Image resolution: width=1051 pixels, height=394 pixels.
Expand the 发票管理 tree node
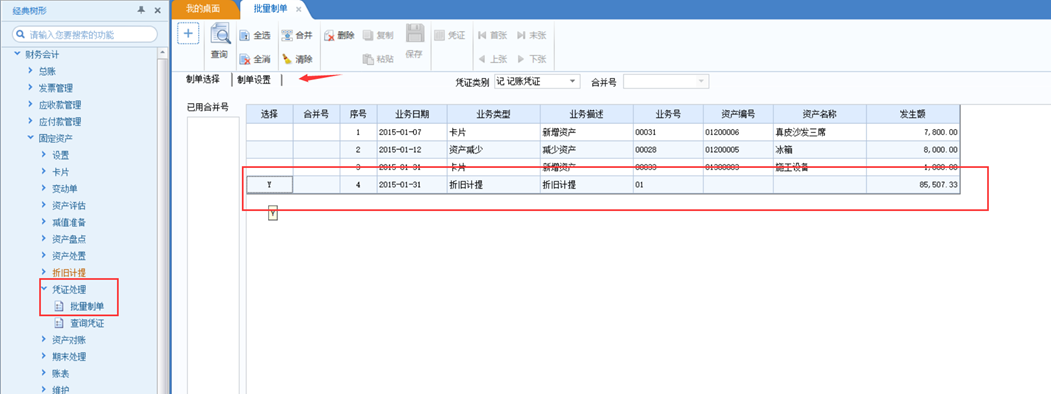pyautogui.click(x=30, y=87)
